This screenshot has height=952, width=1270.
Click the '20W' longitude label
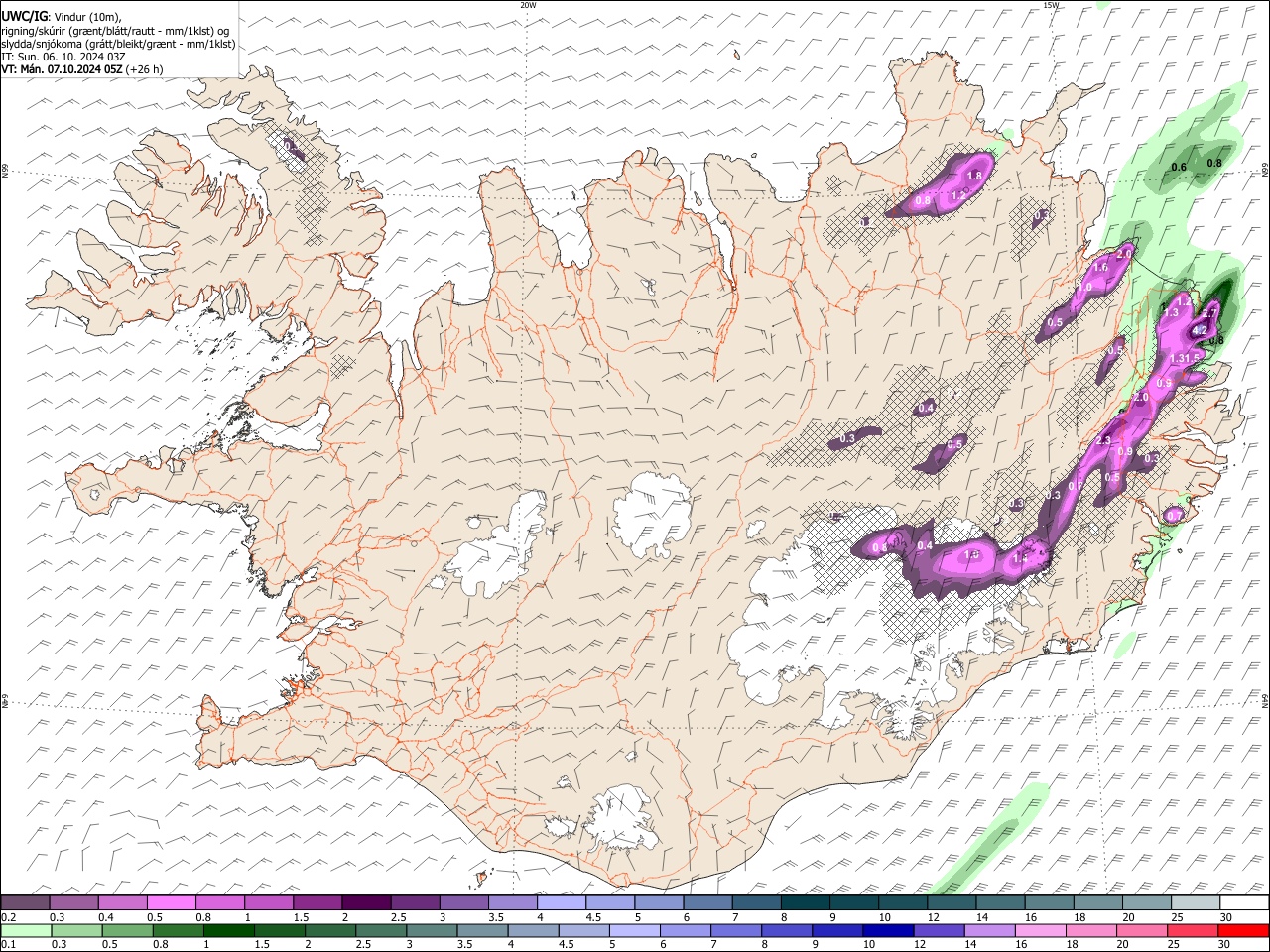click(528, 5)
